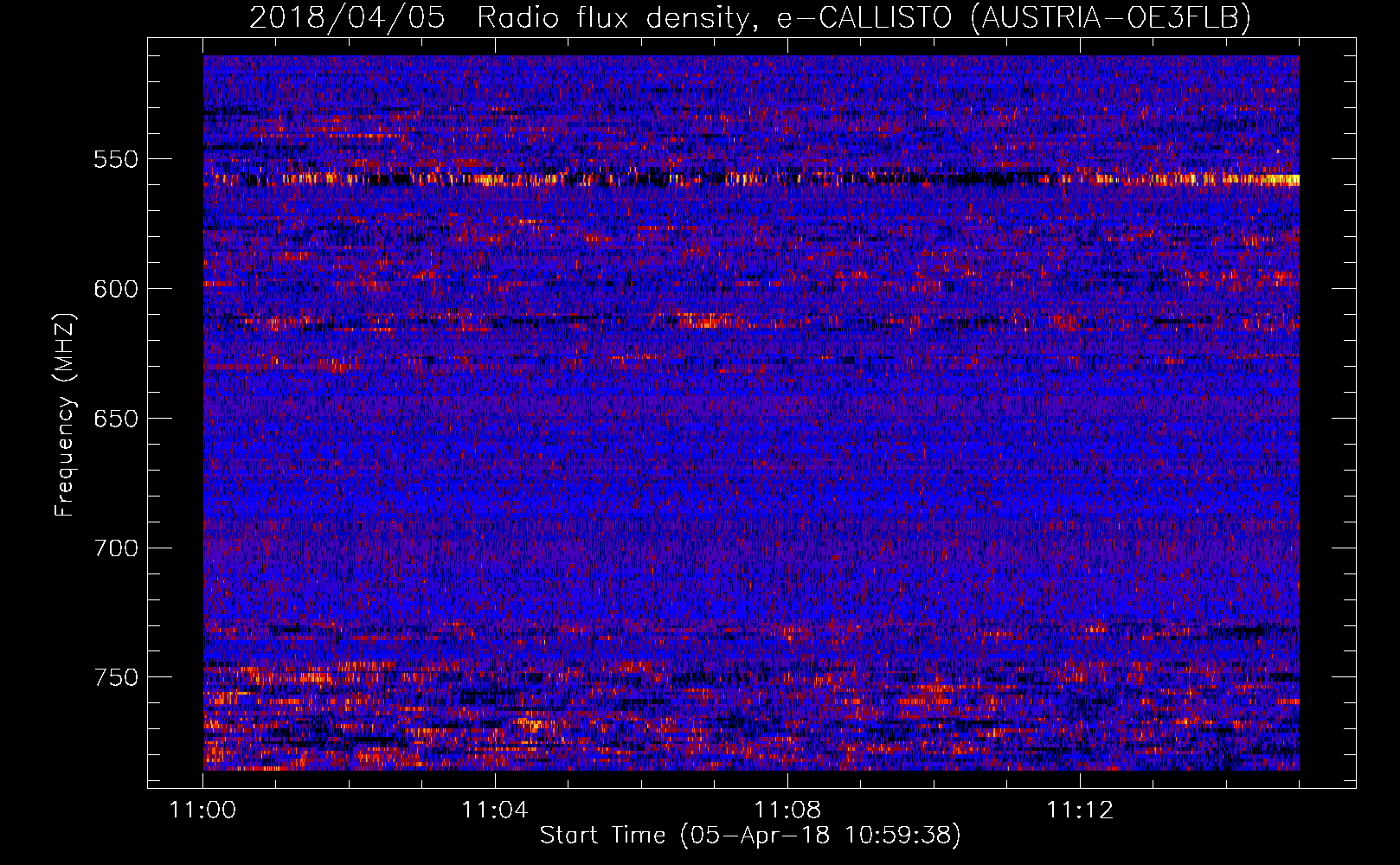This screenshot has height=865, width=1400.
Task: Click the 11:08 time tick label
Action: tap(787, 811)
